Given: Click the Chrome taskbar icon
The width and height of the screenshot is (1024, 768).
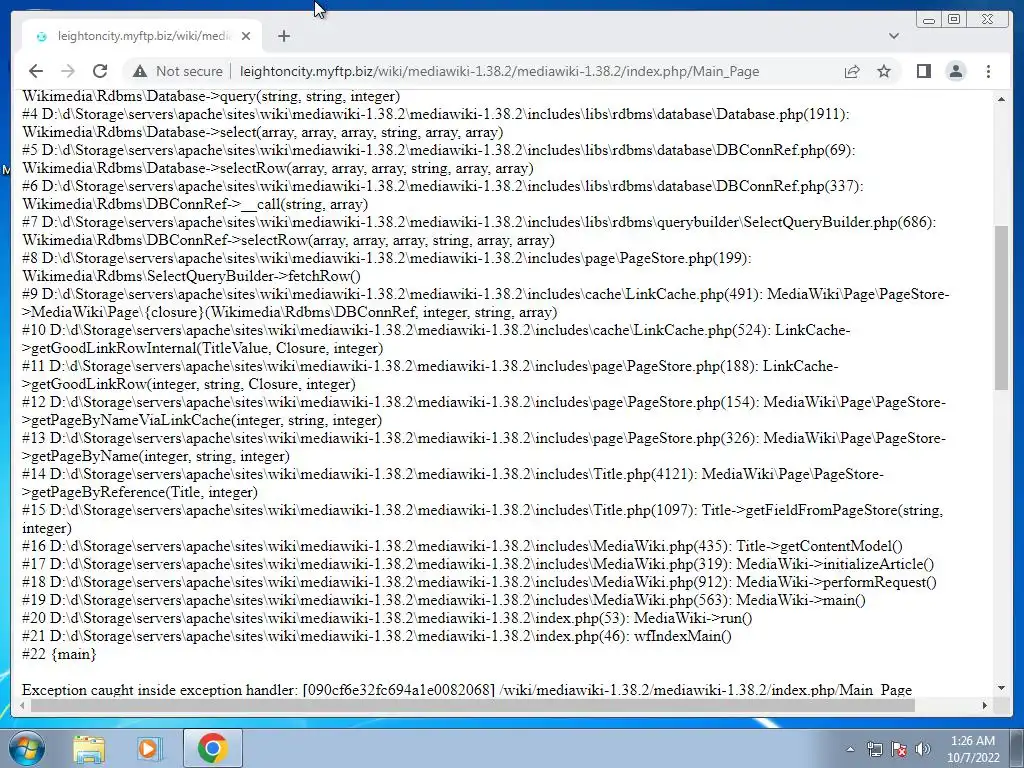Looking at the screenshot, I should [212, 748].
